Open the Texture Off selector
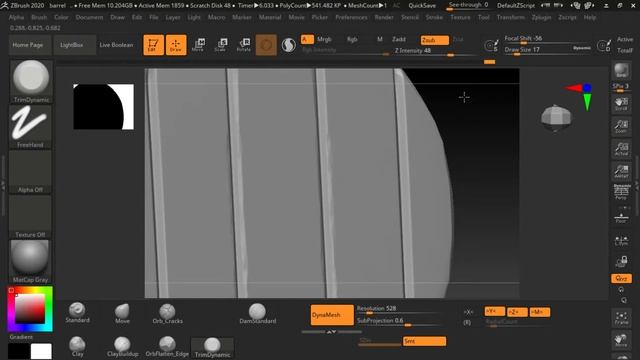 (x=31, y=217)
